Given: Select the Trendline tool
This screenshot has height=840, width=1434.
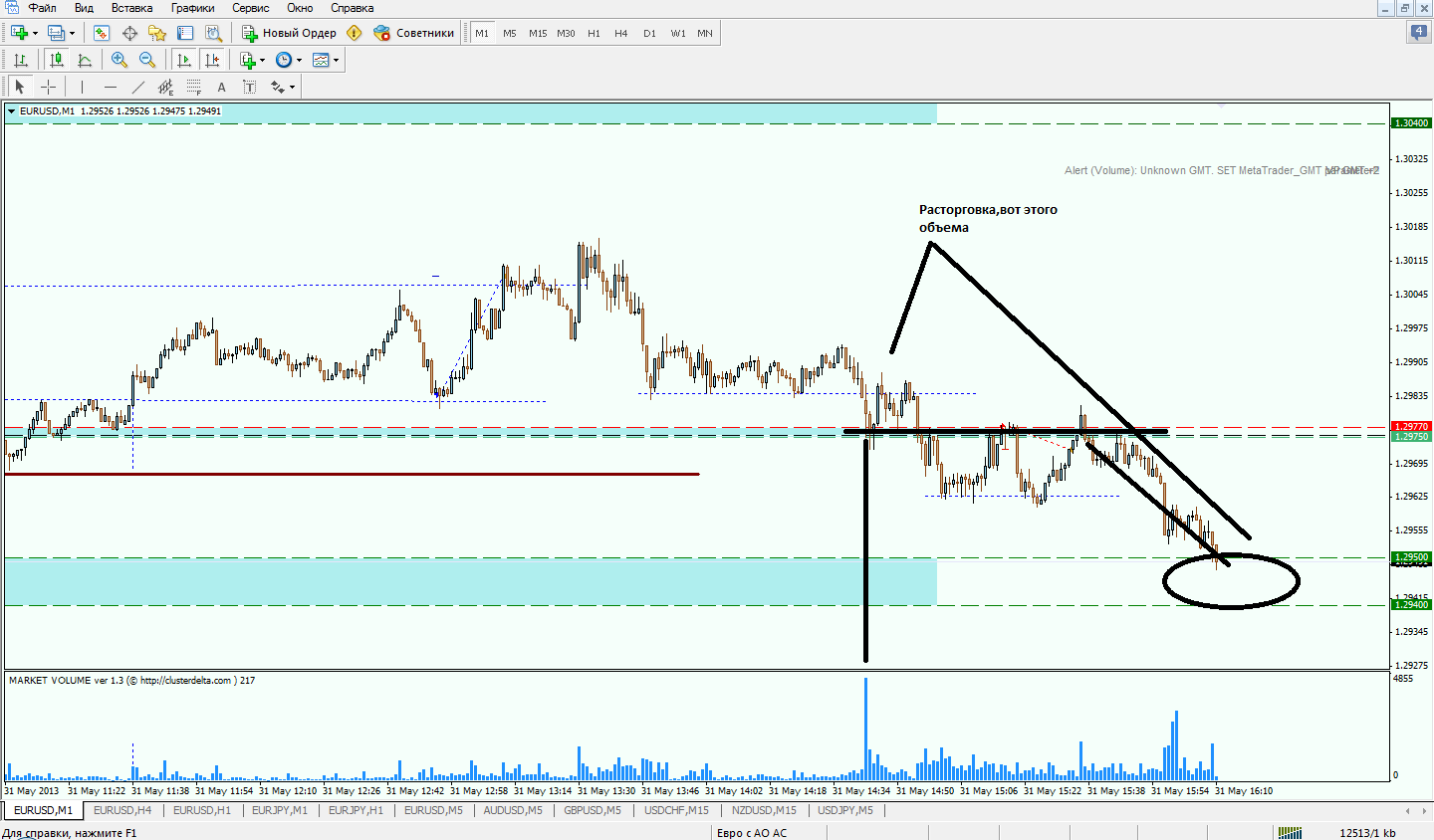Looking at the screenshot, I should (138, 87).
